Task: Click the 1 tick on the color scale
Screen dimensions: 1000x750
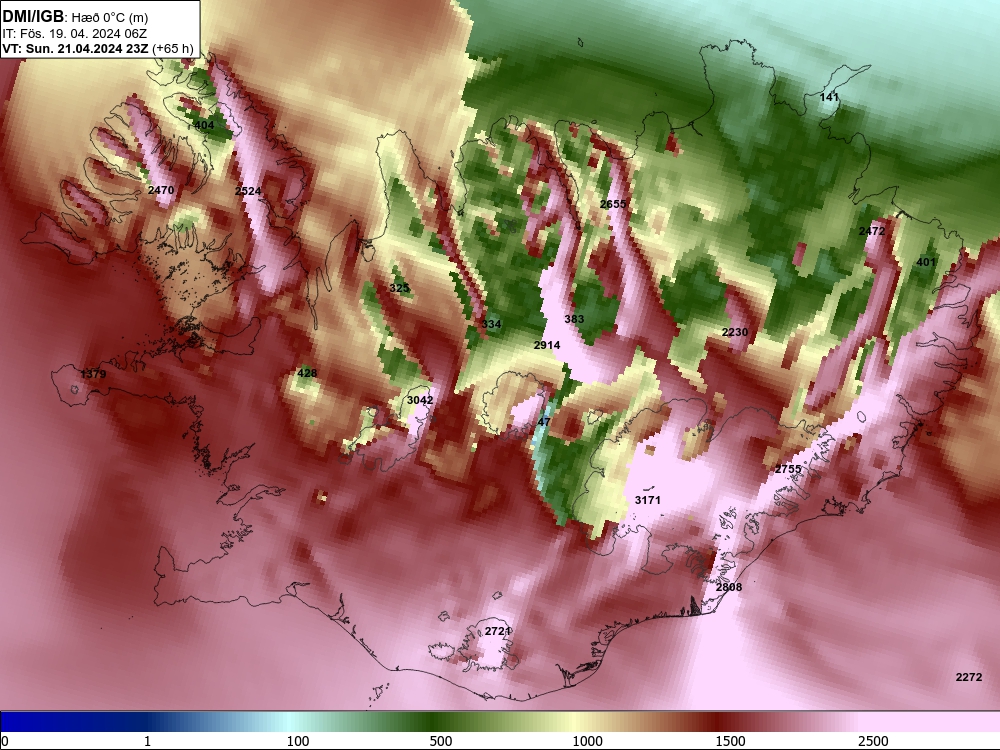Action: coord(147,741)
